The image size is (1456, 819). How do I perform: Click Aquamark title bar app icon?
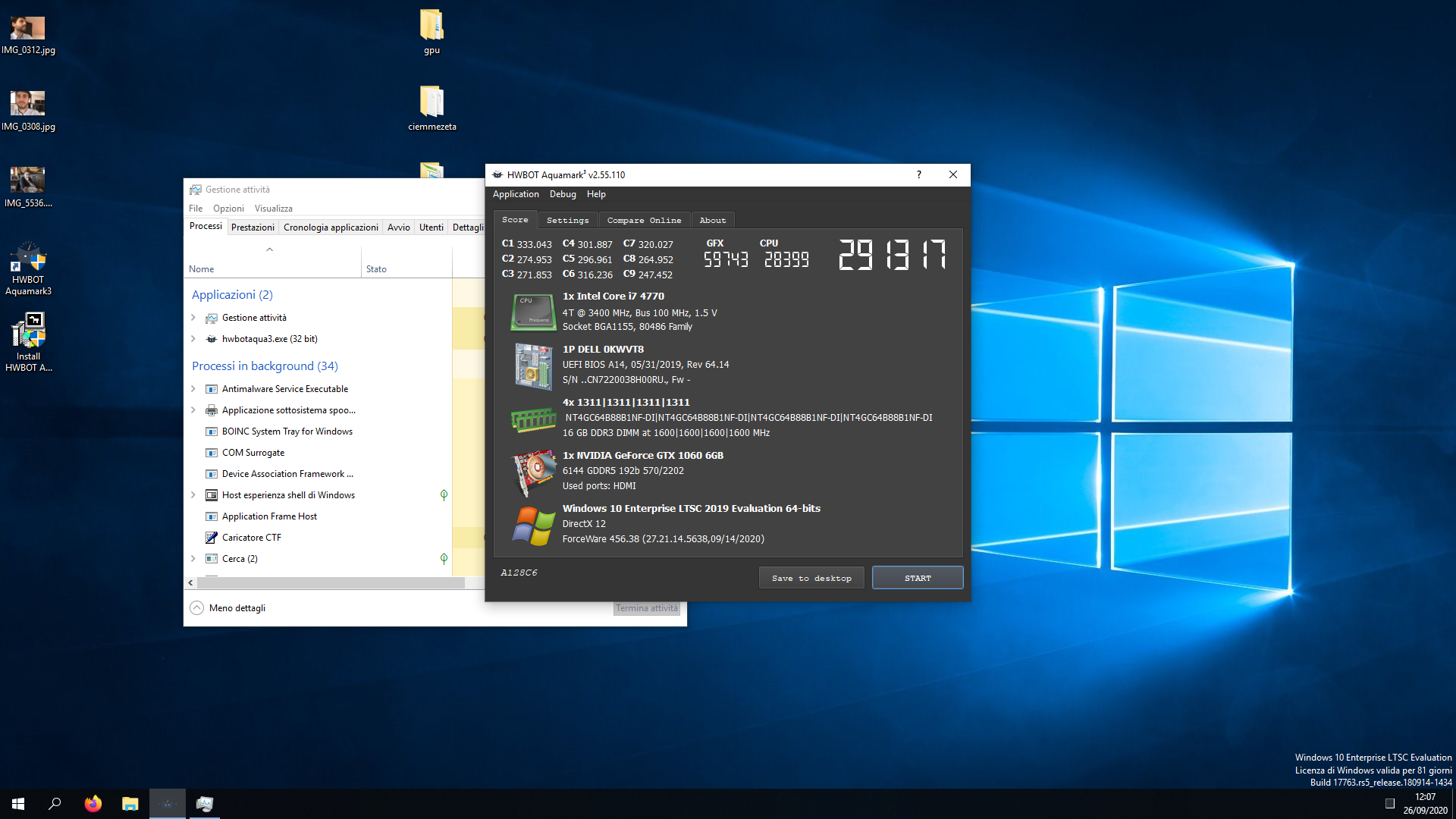point(497,174)
